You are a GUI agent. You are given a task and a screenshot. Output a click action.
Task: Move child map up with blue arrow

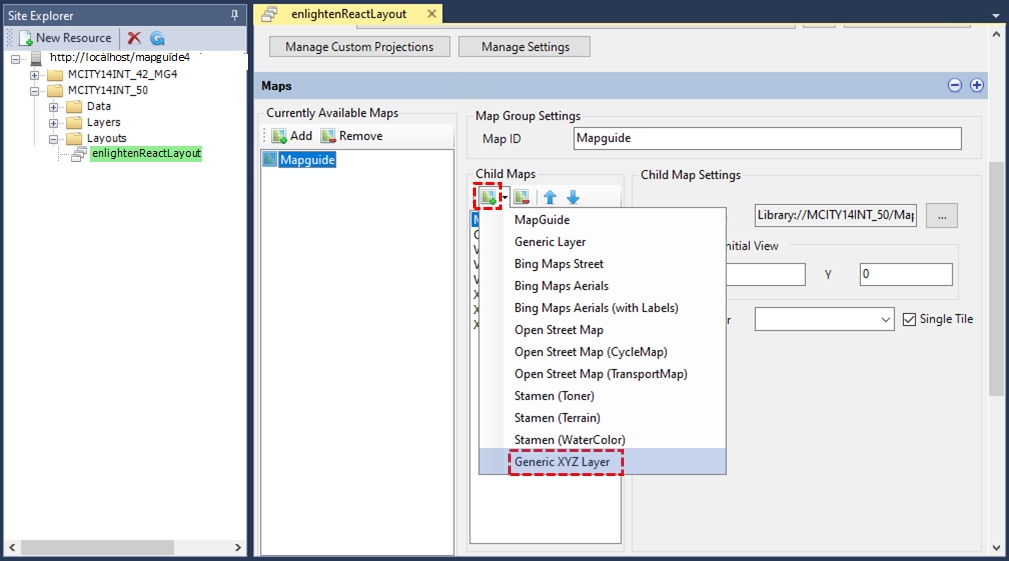pos(550,197)
